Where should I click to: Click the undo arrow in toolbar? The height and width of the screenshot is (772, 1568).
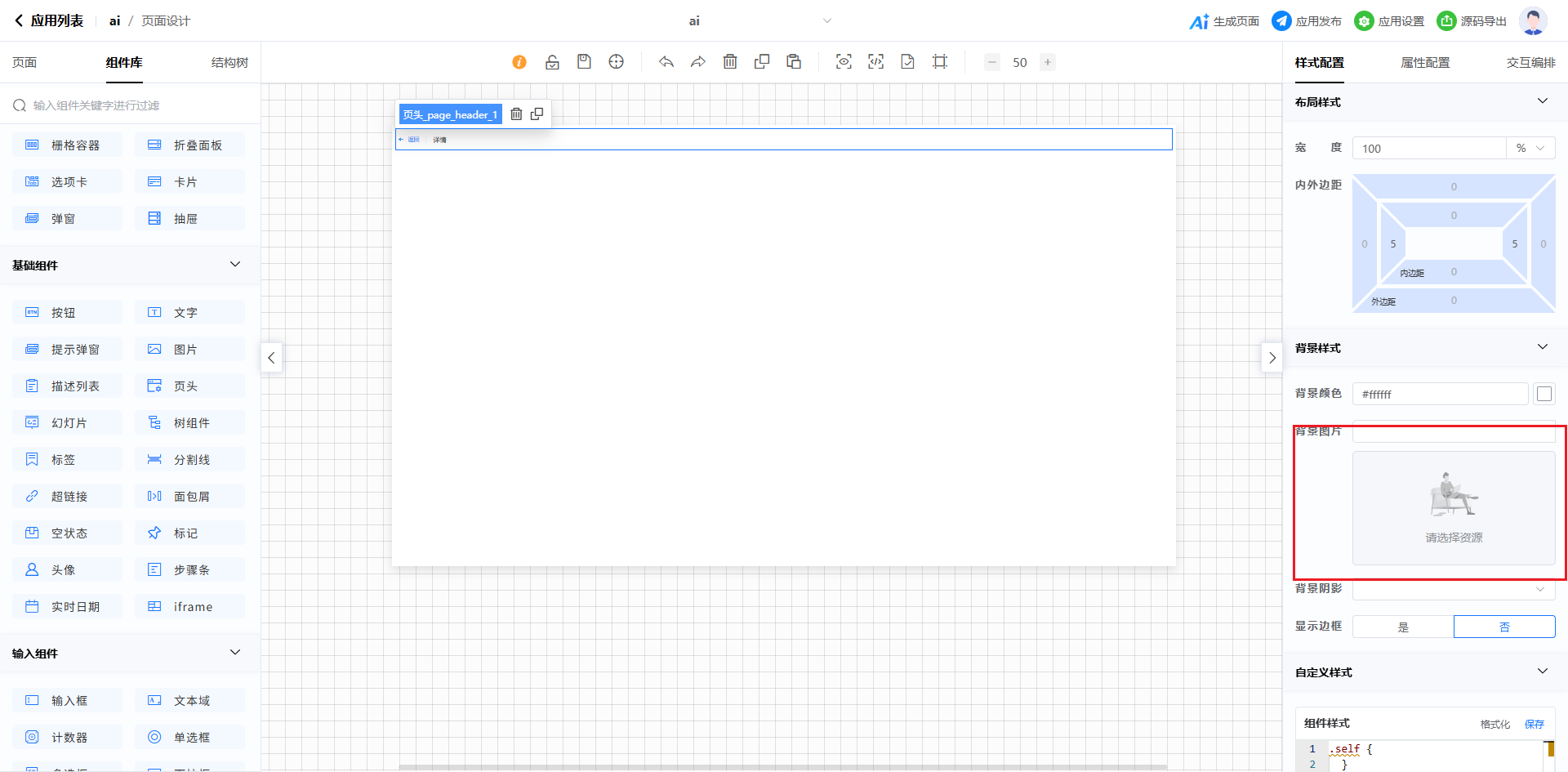(x=666, y=62)
